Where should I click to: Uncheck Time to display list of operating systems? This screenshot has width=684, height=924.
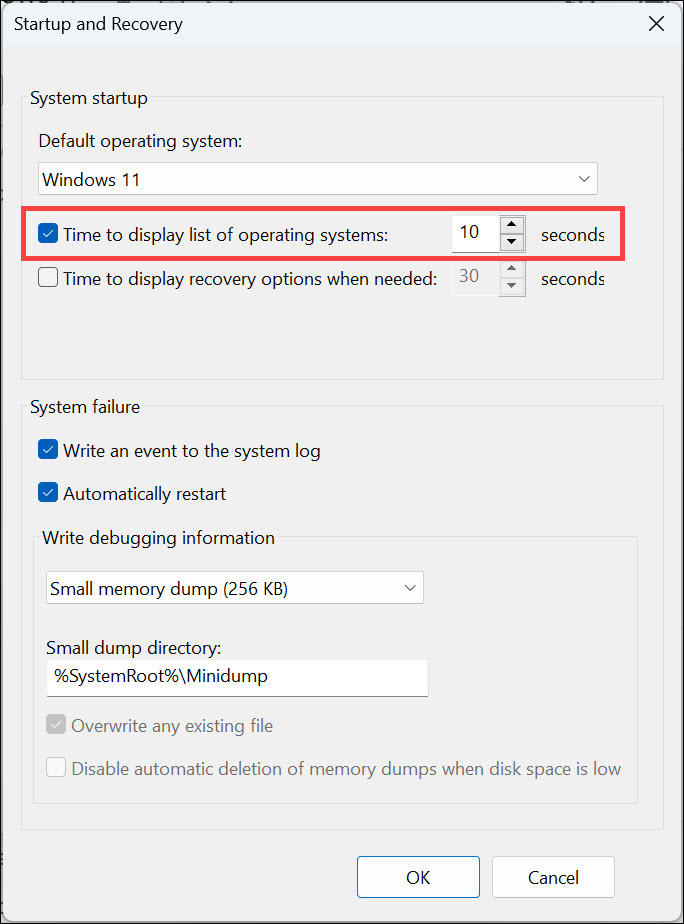tap(48, 234)
